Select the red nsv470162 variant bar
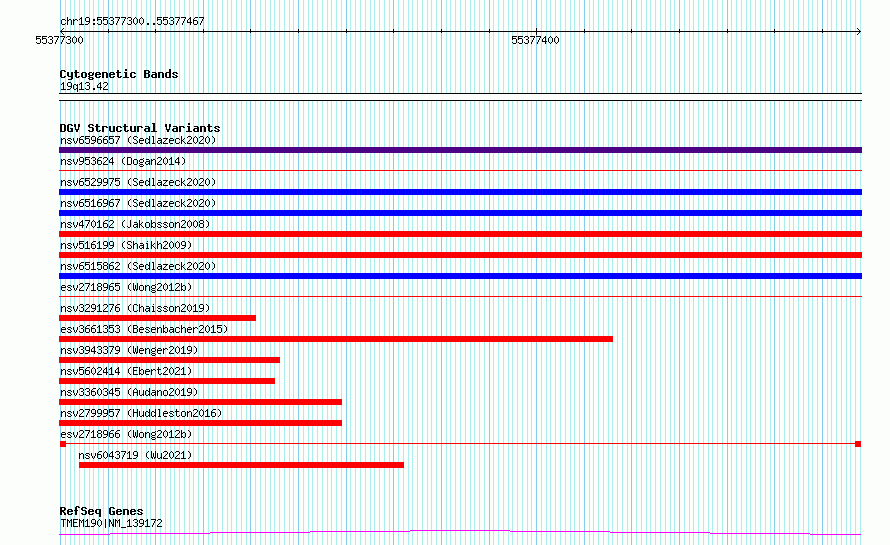This screenshot has width=890, height=545. tap(460, 234)
